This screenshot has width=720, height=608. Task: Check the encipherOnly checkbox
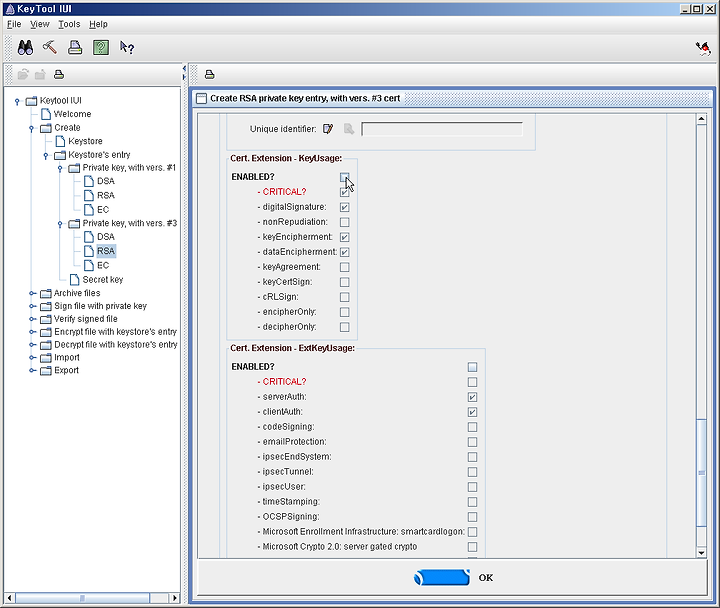[x=344, y=312]
